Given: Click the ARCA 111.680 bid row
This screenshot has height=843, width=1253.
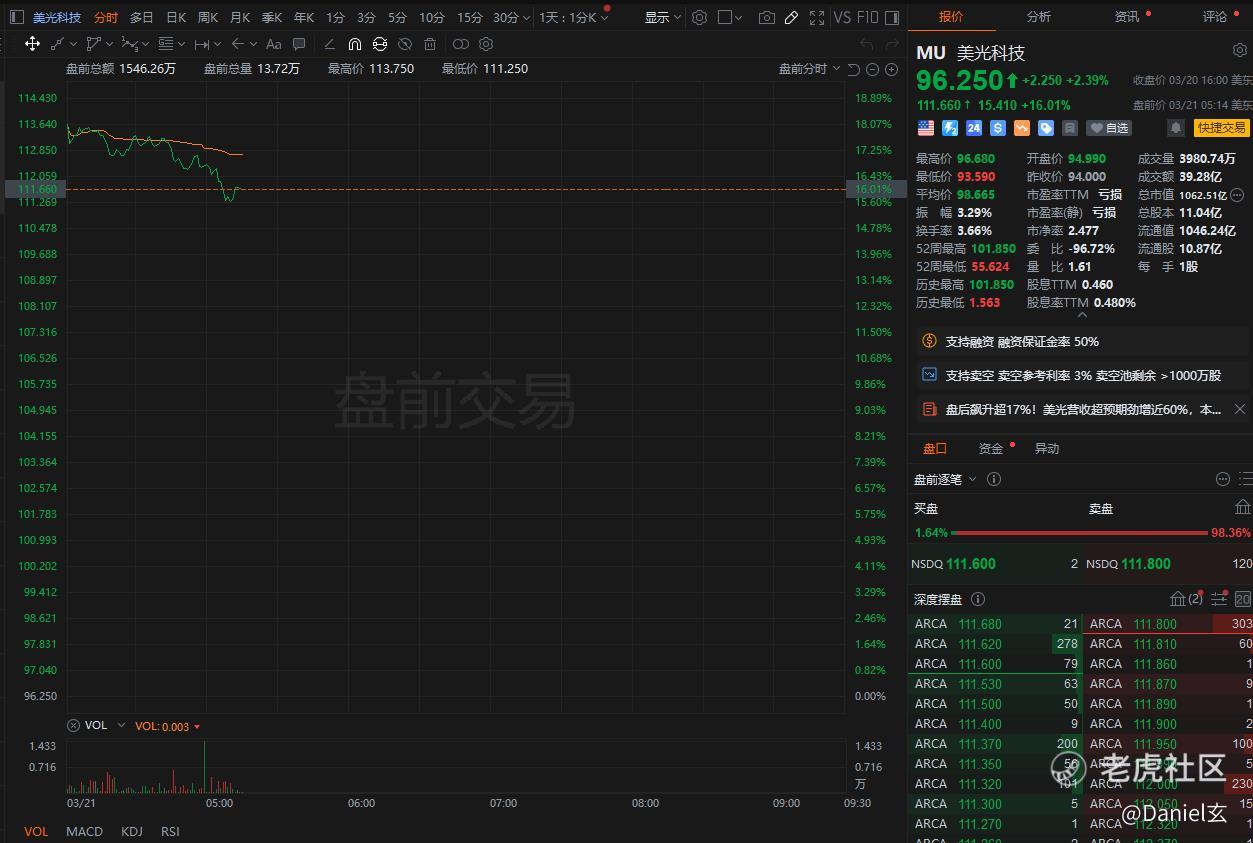Looking at the screenshot, I should (995, 624).
